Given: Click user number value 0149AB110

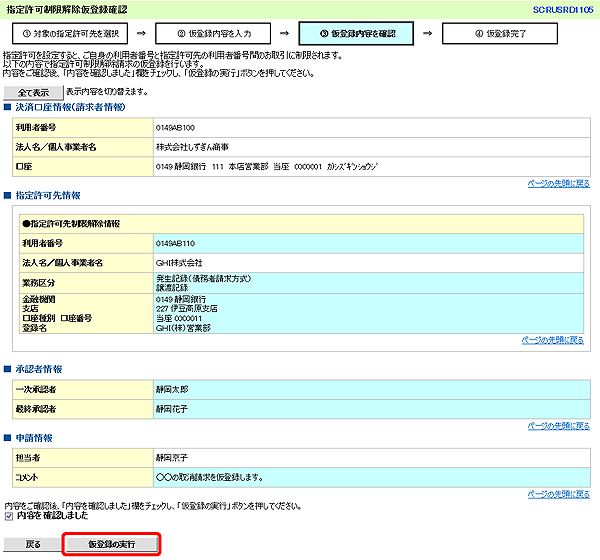Looking at the screenshot, I should (x=175, y=243).
